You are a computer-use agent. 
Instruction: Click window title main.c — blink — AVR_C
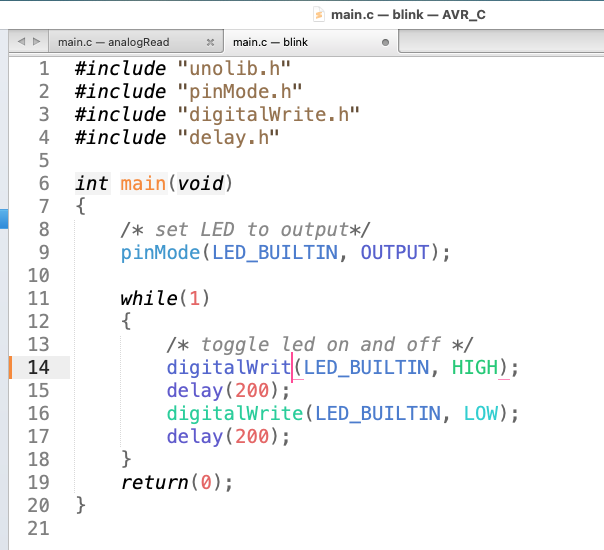click(408, 15)
